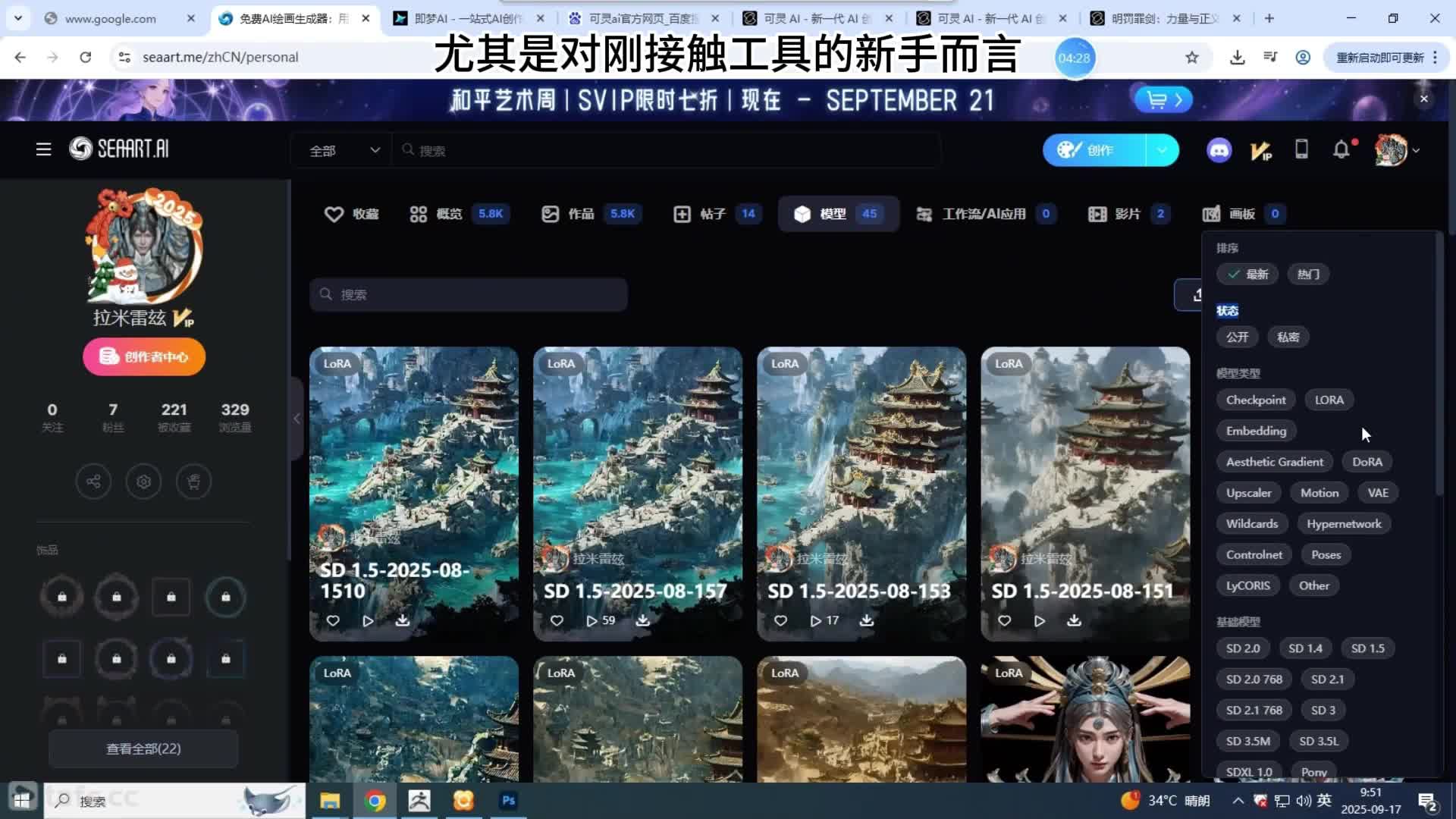Enable the SD 1.5 base model filter
The image size is (1456, 819).
(x=1367, y=648)
